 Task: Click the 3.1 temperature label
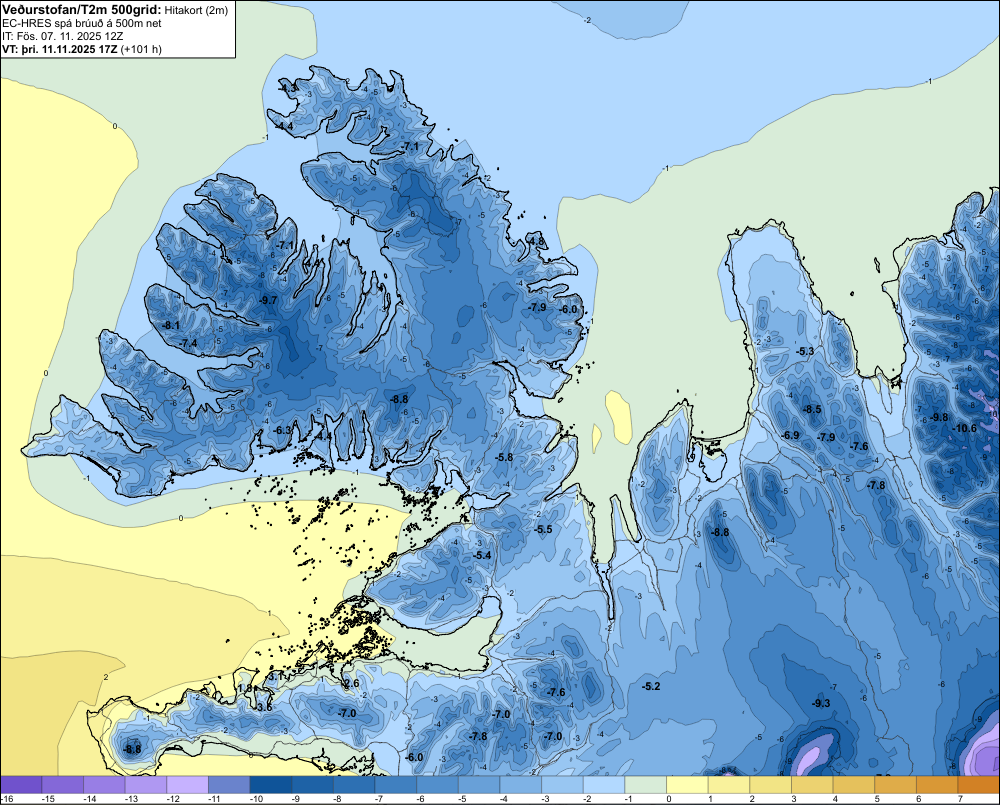[276, 676]
